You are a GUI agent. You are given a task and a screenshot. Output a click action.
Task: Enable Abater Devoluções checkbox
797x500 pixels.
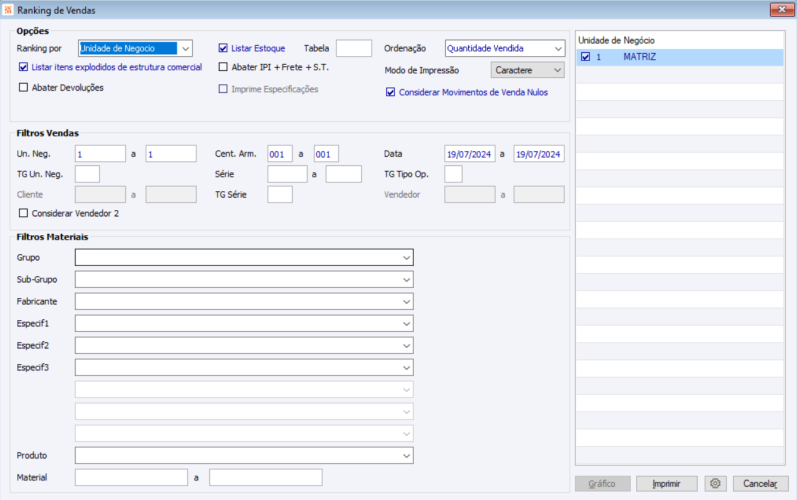23,87
